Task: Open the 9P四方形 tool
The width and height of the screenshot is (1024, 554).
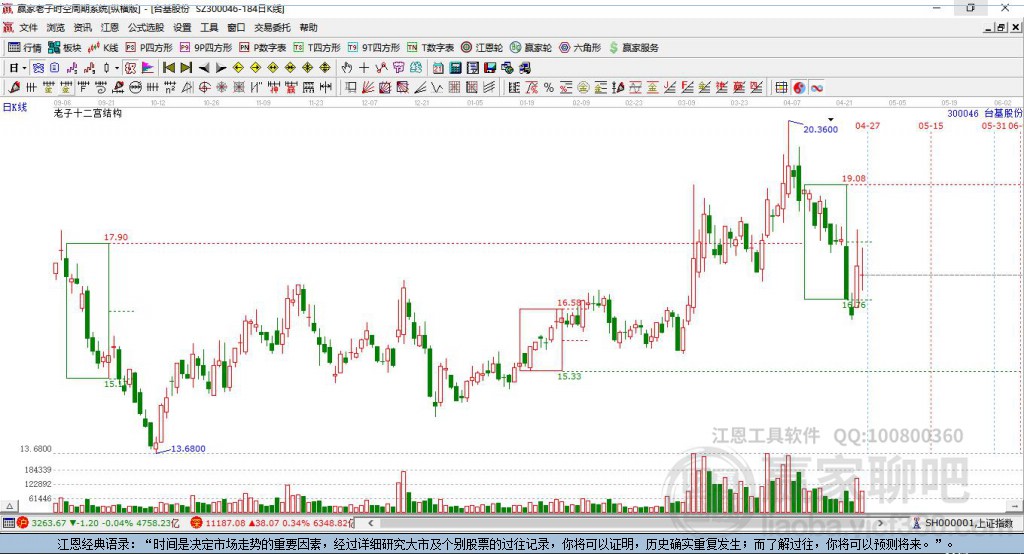Action: (206, 48)
